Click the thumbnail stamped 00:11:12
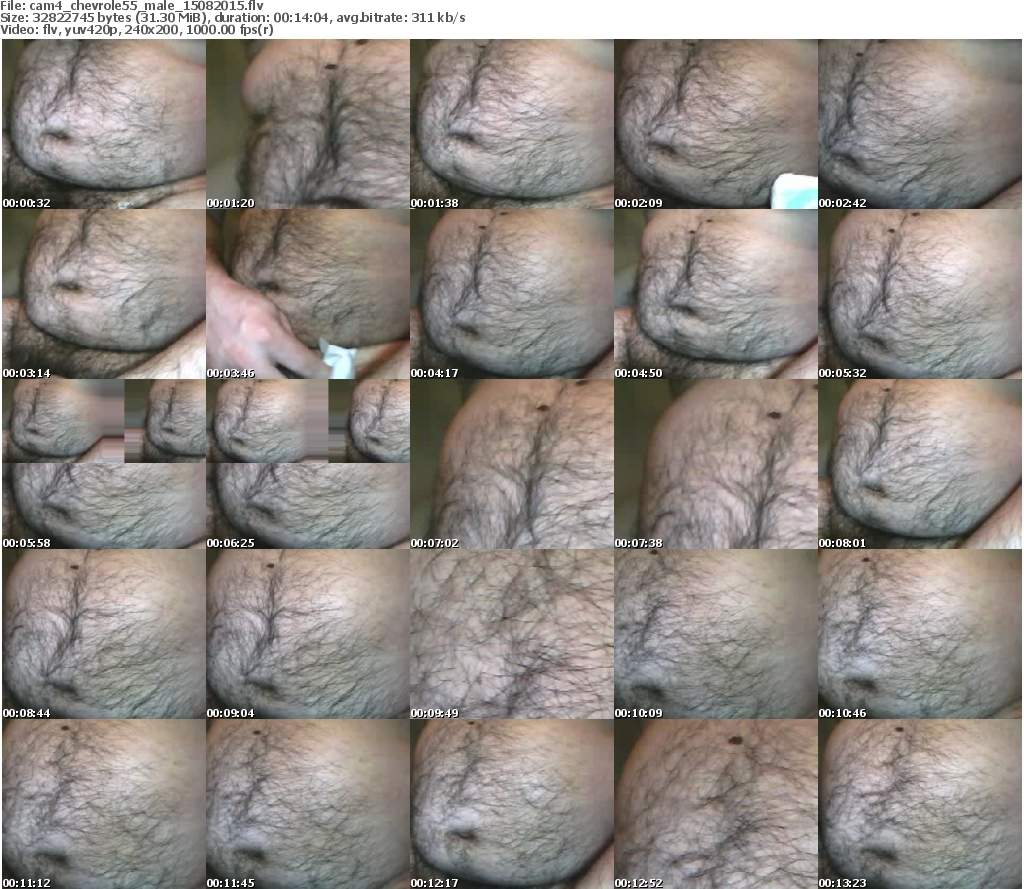 (x=104, y=804)
